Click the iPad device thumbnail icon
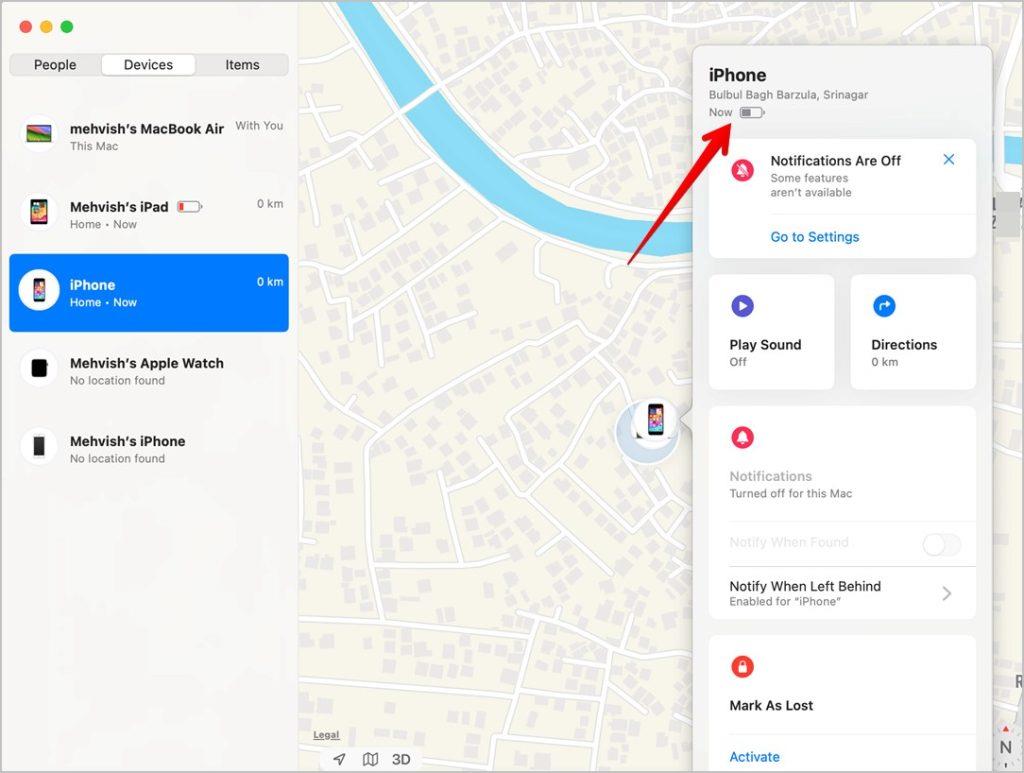Image resolution: width=1024 pixels, height=773 pixels. pyautogui.click(x=39, y=212)
